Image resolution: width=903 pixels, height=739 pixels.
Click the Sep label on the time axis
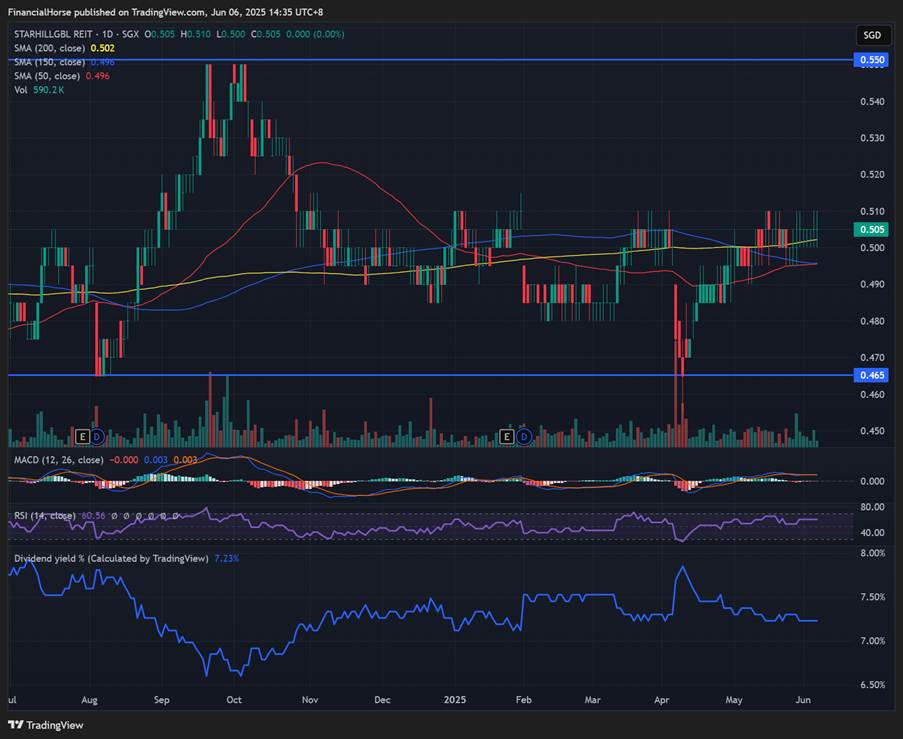point(162,700)
